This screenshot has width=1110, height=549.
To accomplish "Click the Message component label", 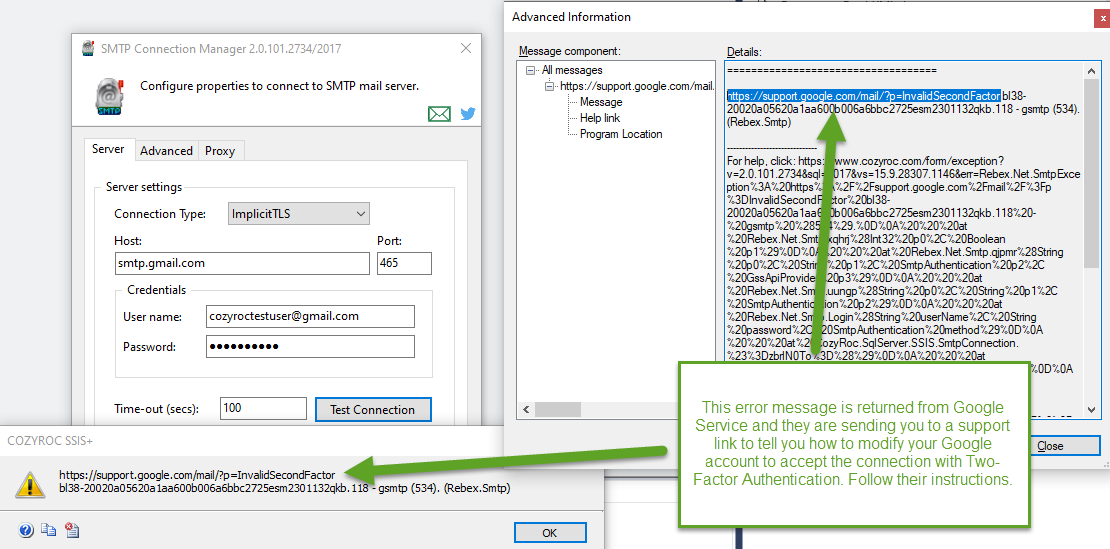I will coord(569,51).
